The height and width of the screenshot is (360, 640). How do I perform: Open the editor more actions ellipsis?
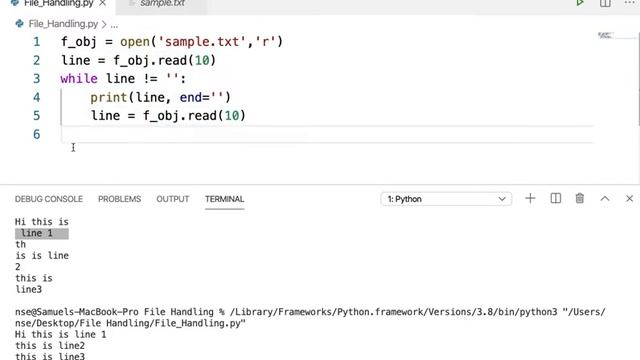[x=630, y=3]
